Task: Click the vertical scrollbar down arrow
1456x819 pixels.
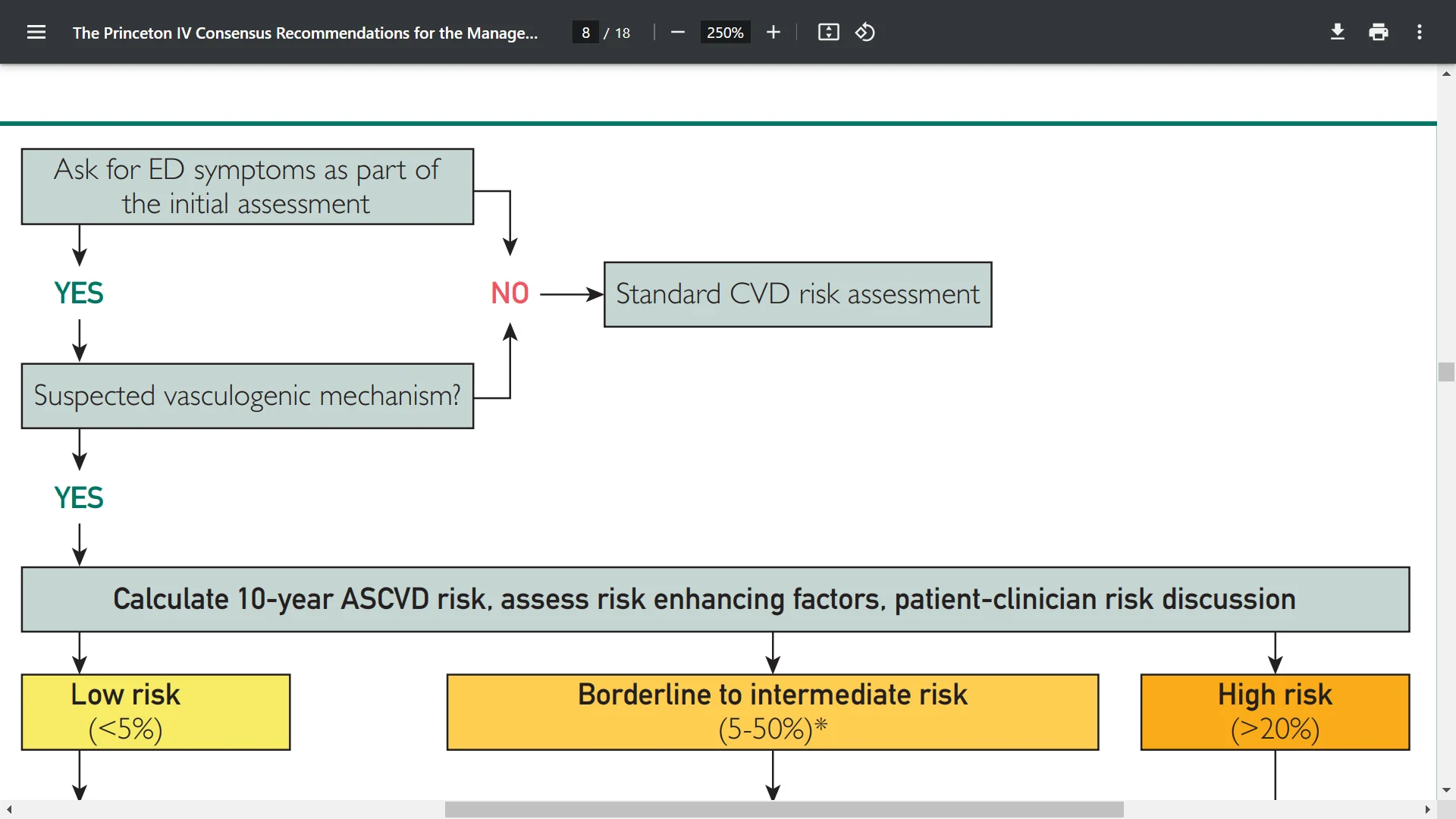Action: click(1446, 790)
